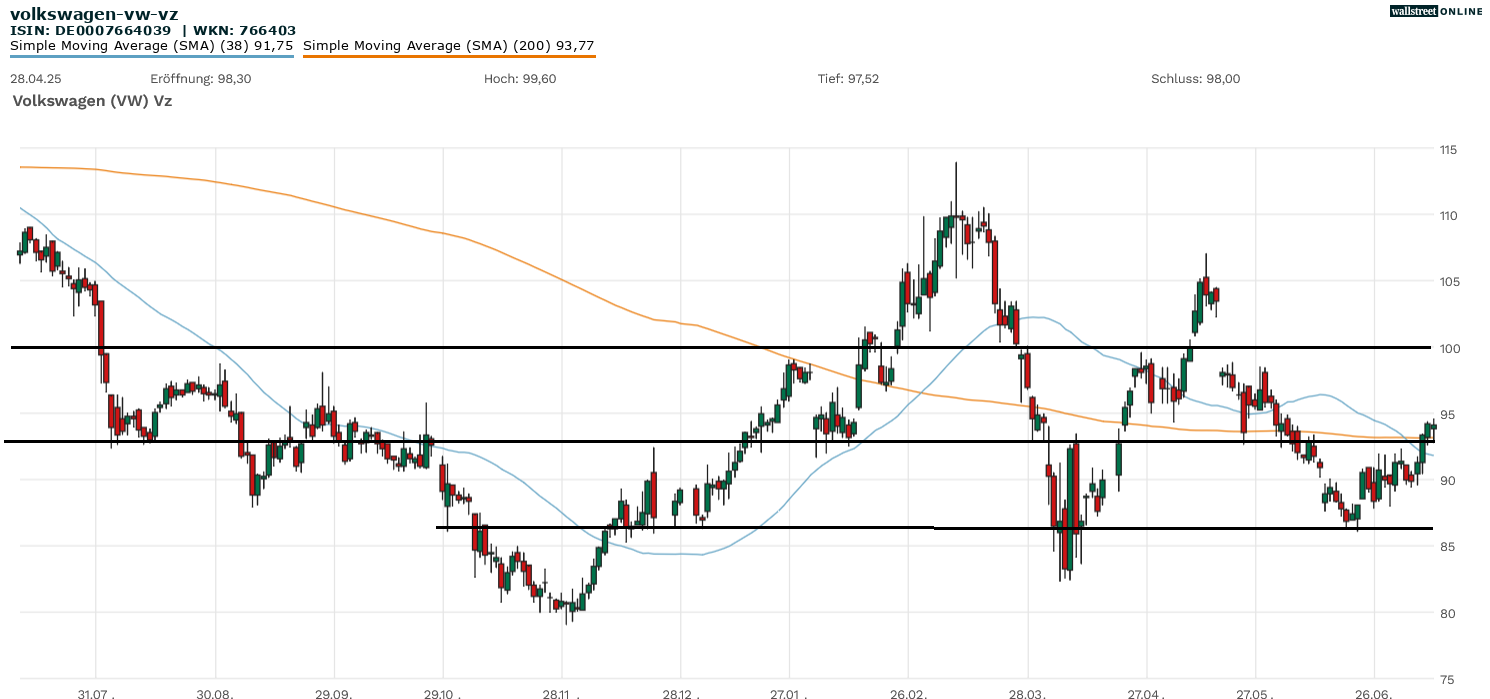Click the Eröffnung: 98,30 value
The width and height of the screenshot is (1490, 699).
coord(201,78)
